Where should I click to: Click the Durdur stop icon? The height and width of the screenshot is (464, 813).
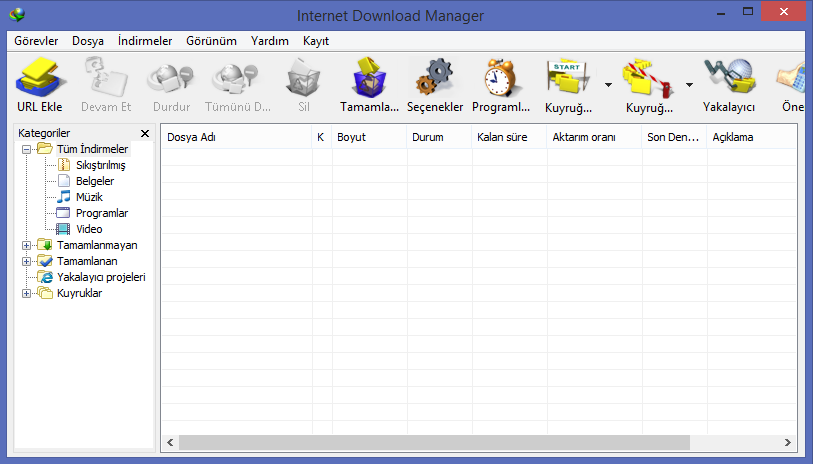click(x=171, y=78)
